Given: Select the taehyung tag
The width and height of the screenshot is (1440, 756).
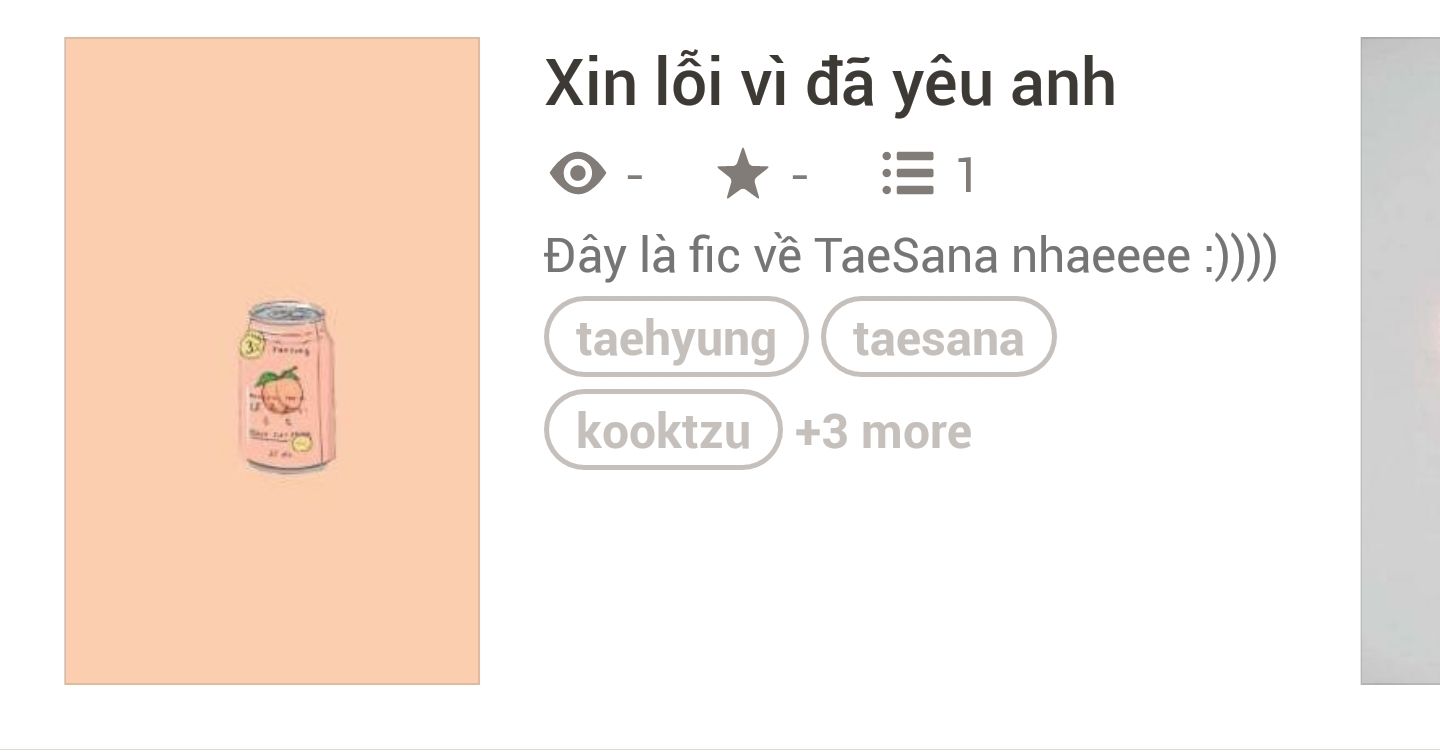Looking at the screenshot, I should [x=676, y=337].
